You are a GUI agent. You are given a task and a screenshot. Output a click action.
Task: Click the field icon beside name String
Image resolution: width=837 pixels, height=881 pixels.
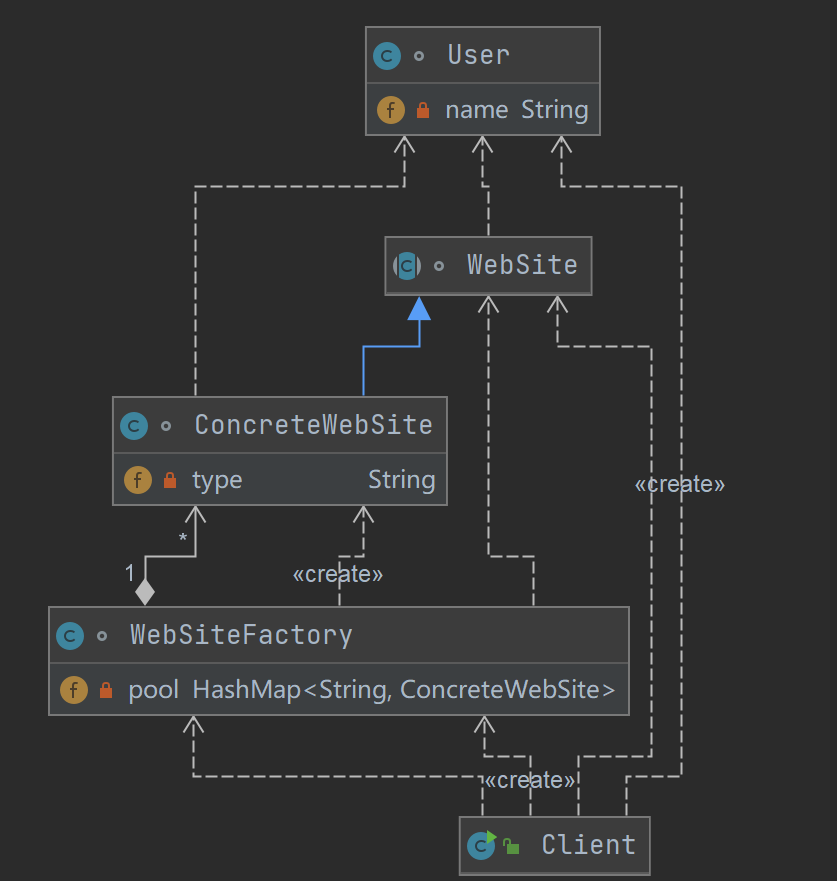(x=391, y=110)
